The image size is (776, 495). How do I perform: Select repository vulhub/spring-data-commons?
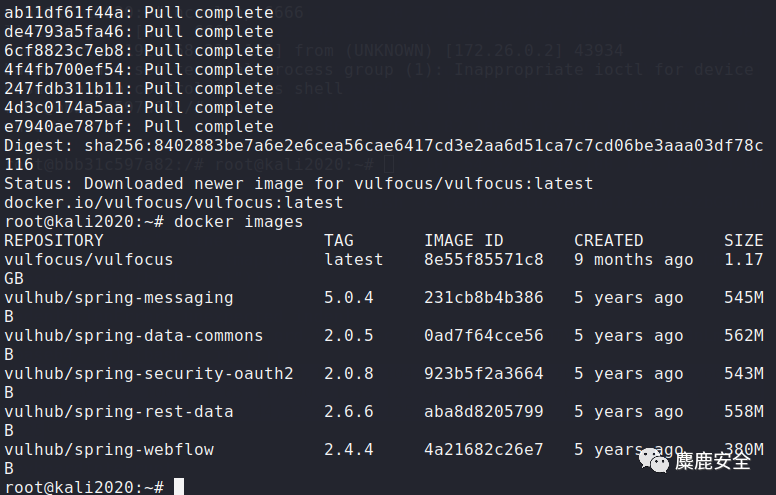134,336
